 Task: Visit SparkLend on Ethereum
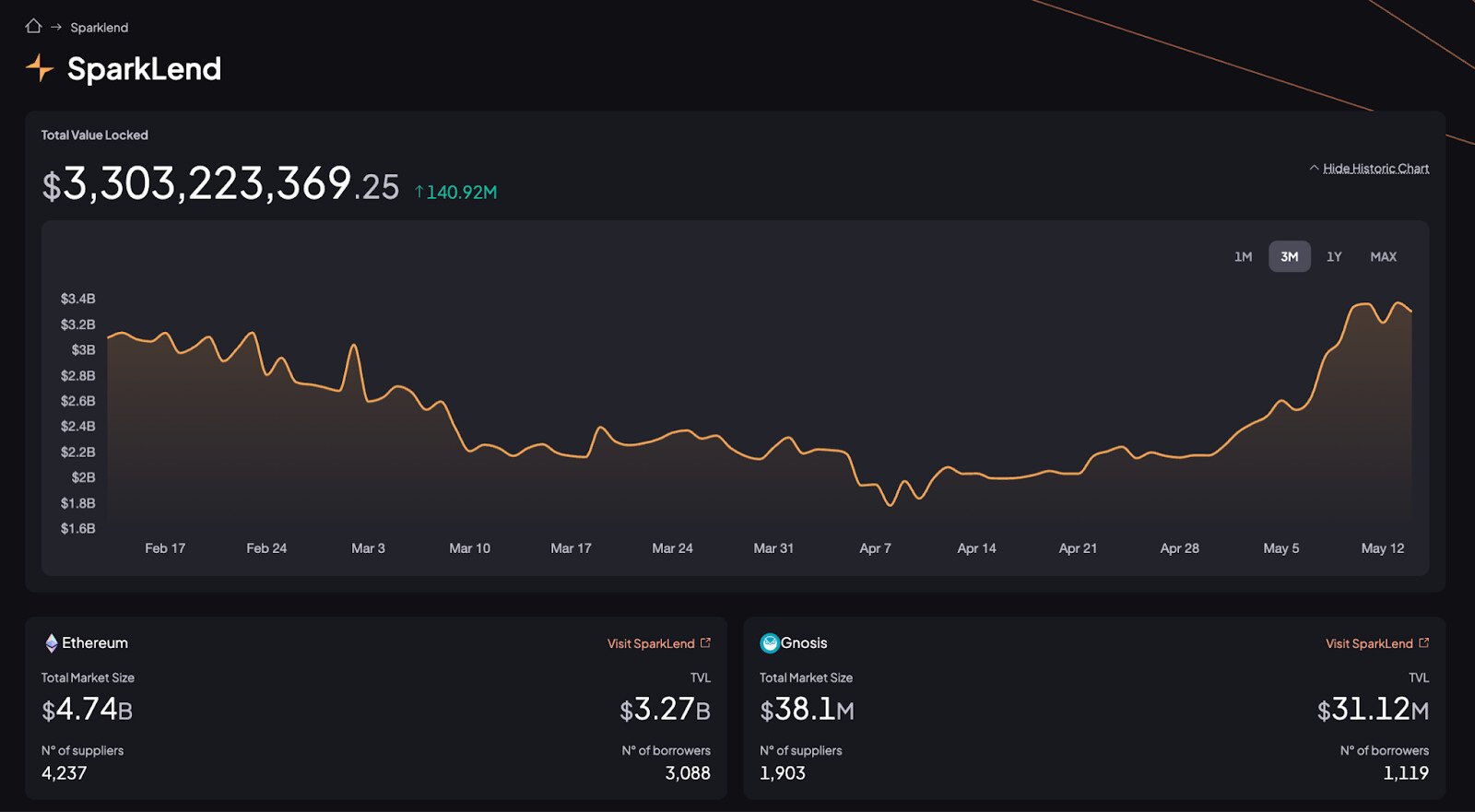coord(651,643)
